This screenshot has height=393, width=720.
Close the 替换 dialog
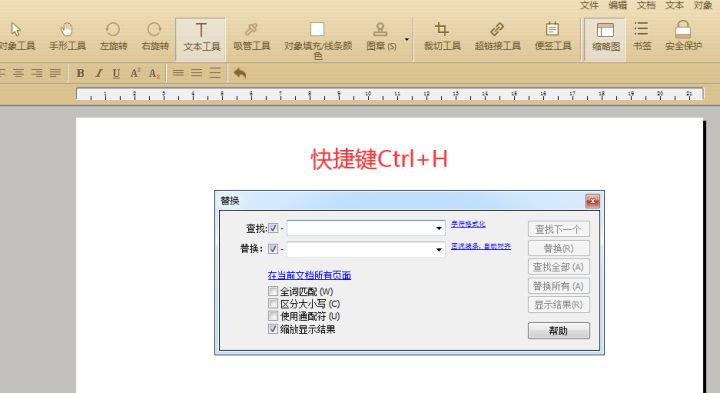pos(592,201)
